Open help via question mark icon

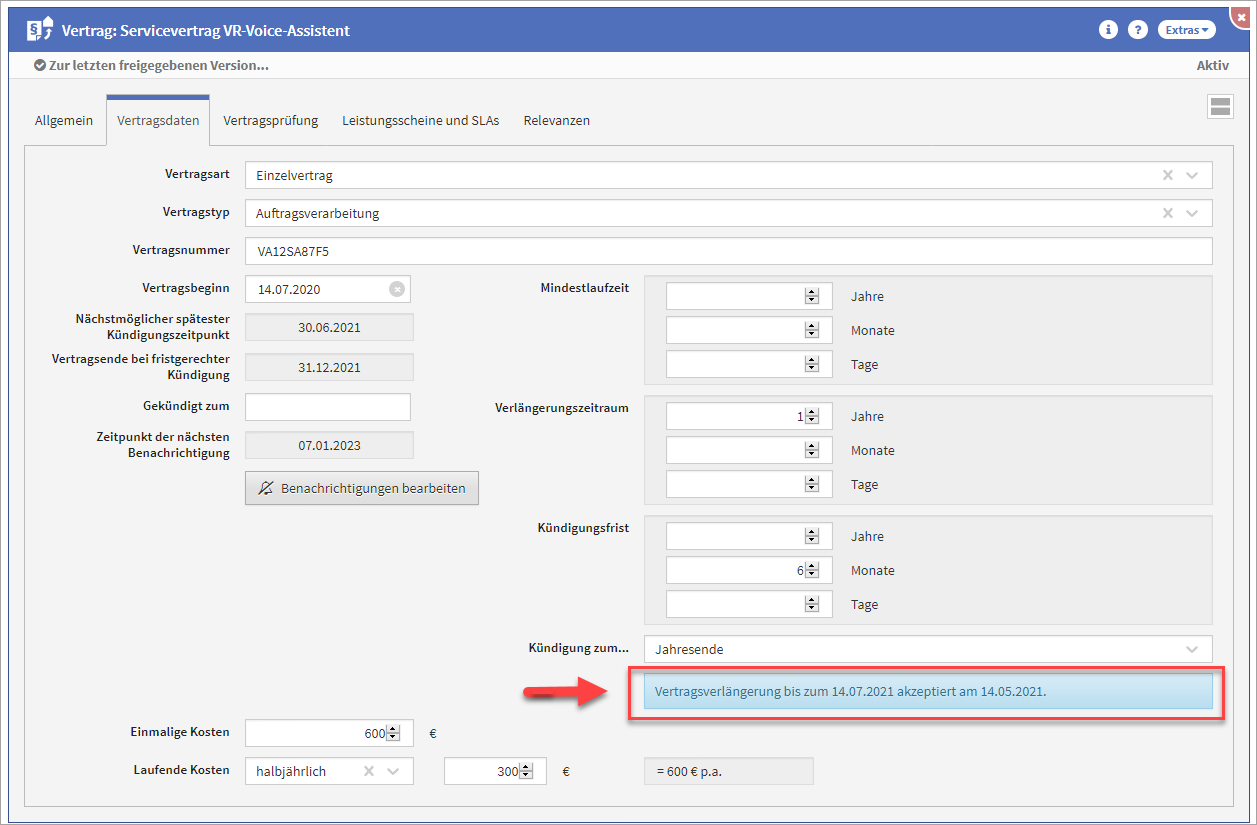(1137, 30)
